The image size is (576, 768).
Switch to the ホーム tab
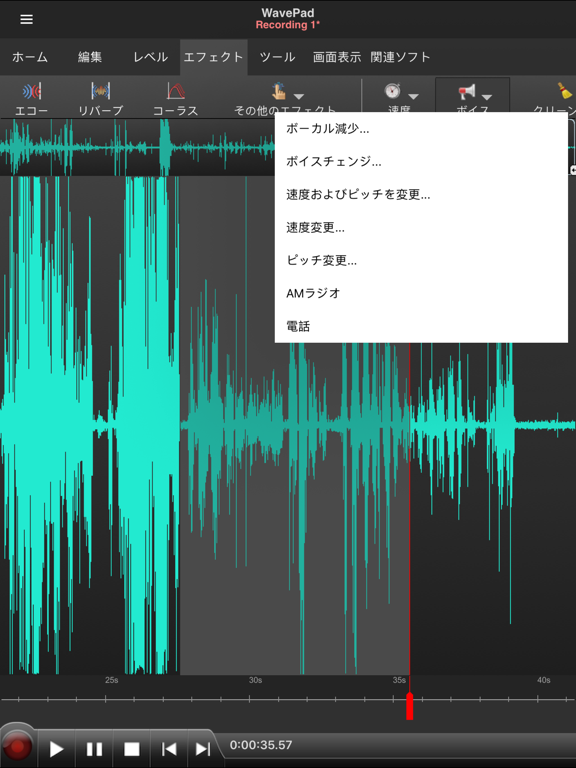click(x=30, y=57)
